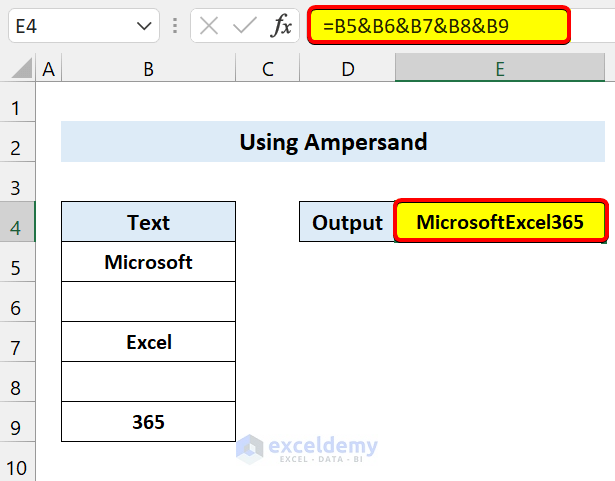Click the empty cell B8
The height and width of the screenshot is (481, 615).
[x=148, y=381]
